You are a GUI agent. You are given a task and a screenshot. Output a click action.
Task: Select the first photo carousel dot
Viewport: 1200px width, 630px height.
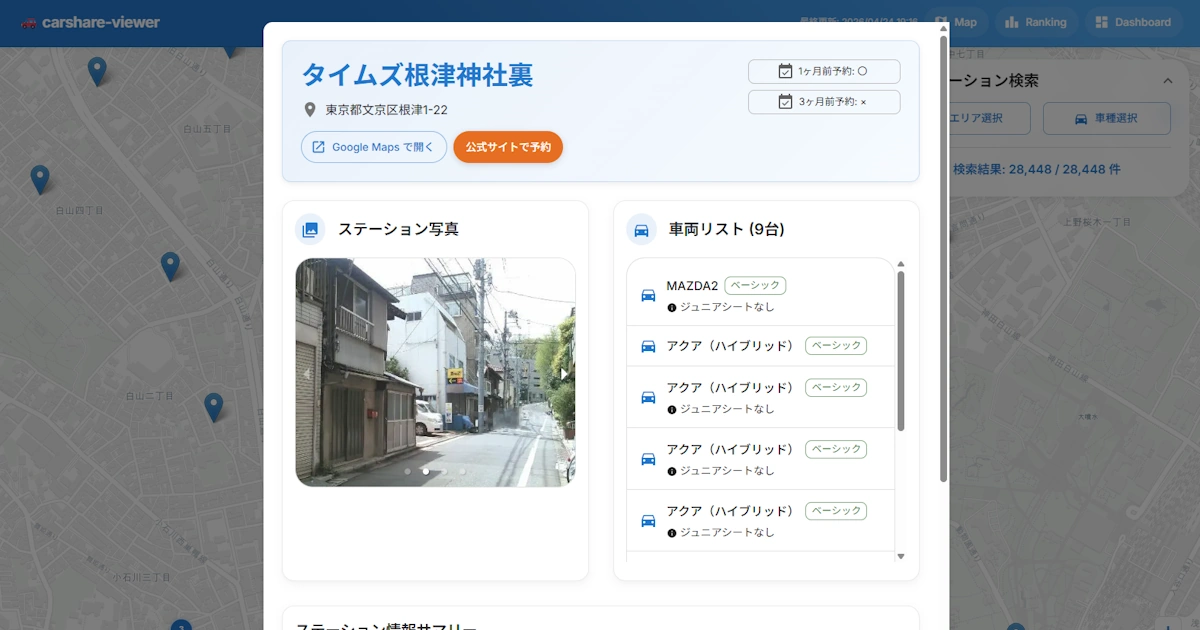(x=407, y=470)
